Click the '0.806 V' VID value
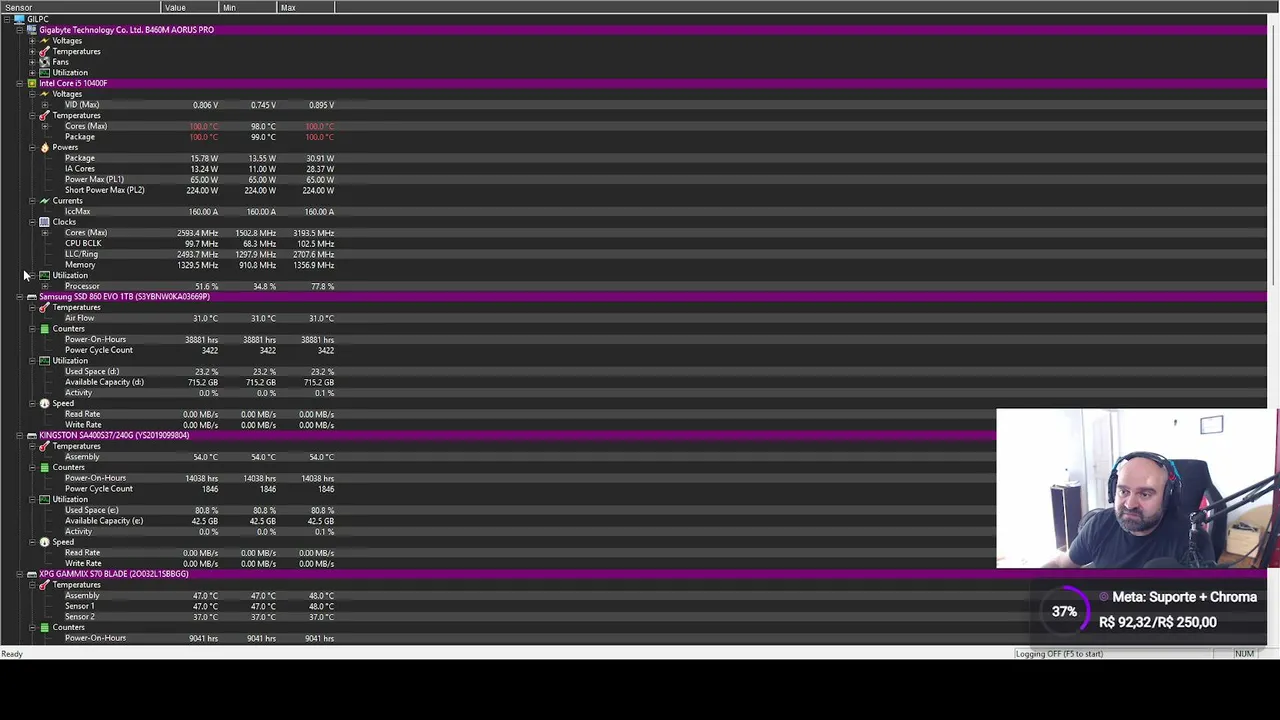 pyautogui.click(x=205, y=105)
